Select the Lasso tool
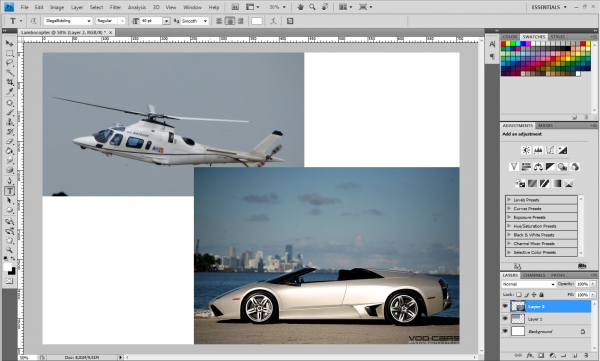Screen dimensions: 600x361 (9, 63)
